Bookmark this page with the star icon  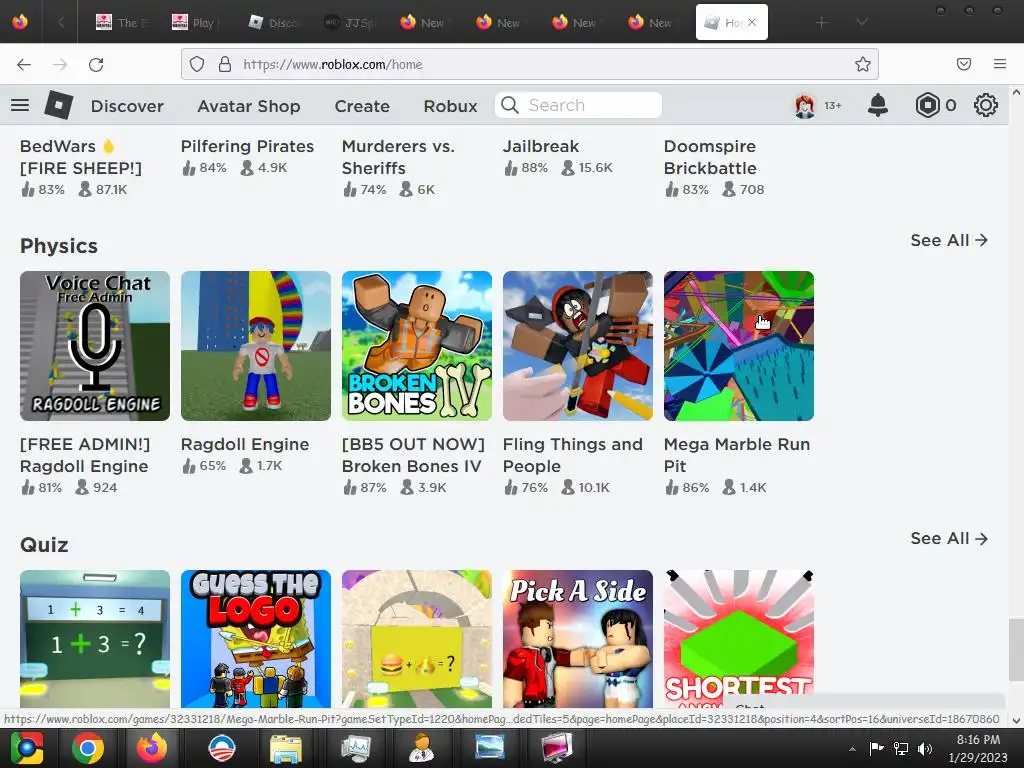pos(863,64)
